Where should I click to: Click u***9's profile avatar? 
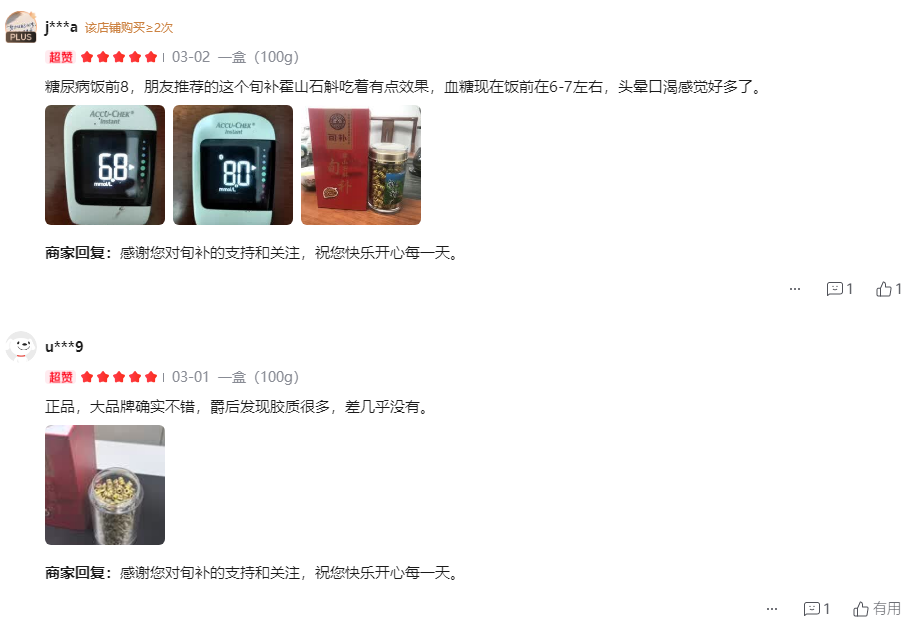pyautogui.click(x=21, y=347)
